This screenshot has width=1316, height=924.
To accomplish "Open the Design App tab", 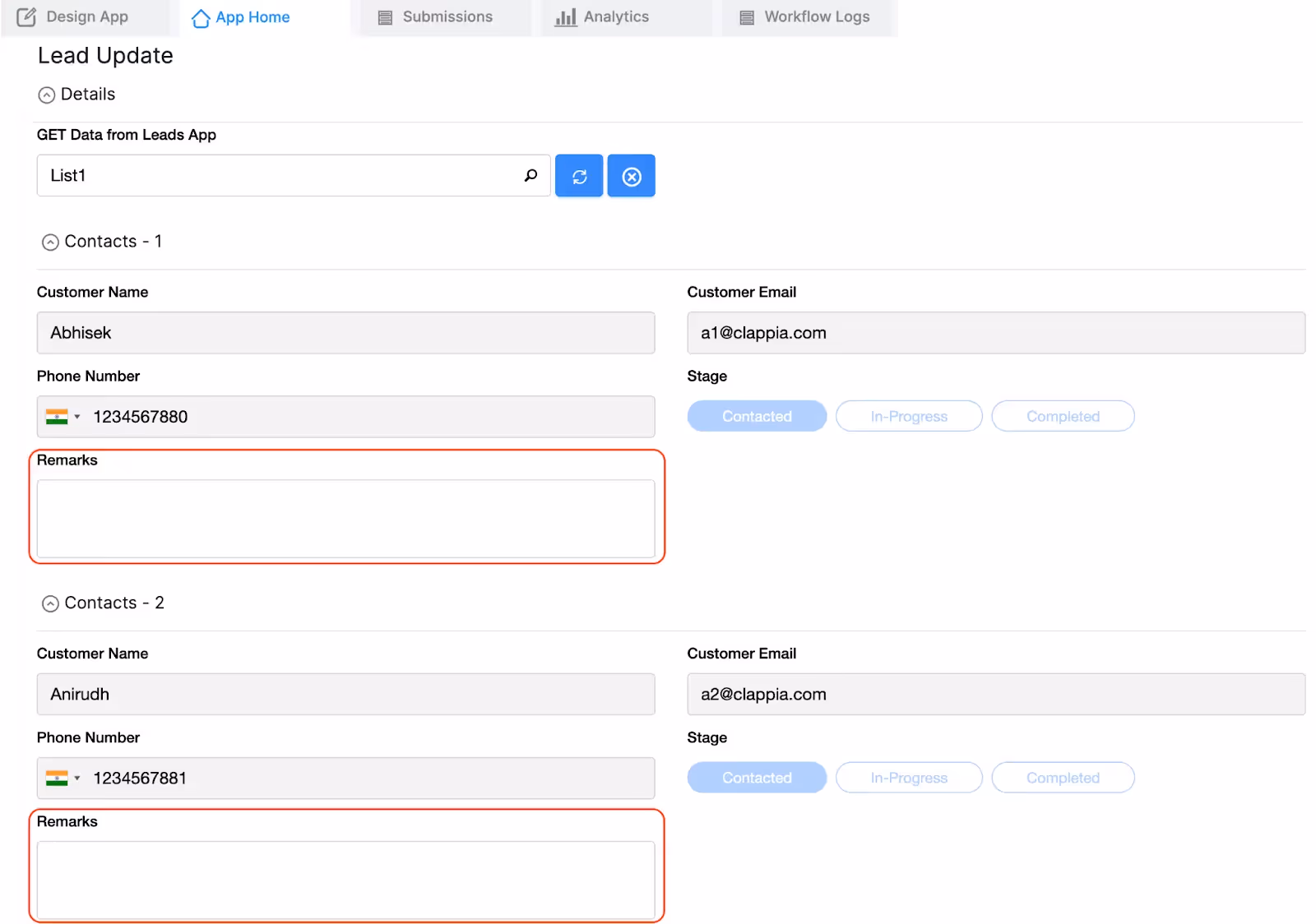I will 86,17.
